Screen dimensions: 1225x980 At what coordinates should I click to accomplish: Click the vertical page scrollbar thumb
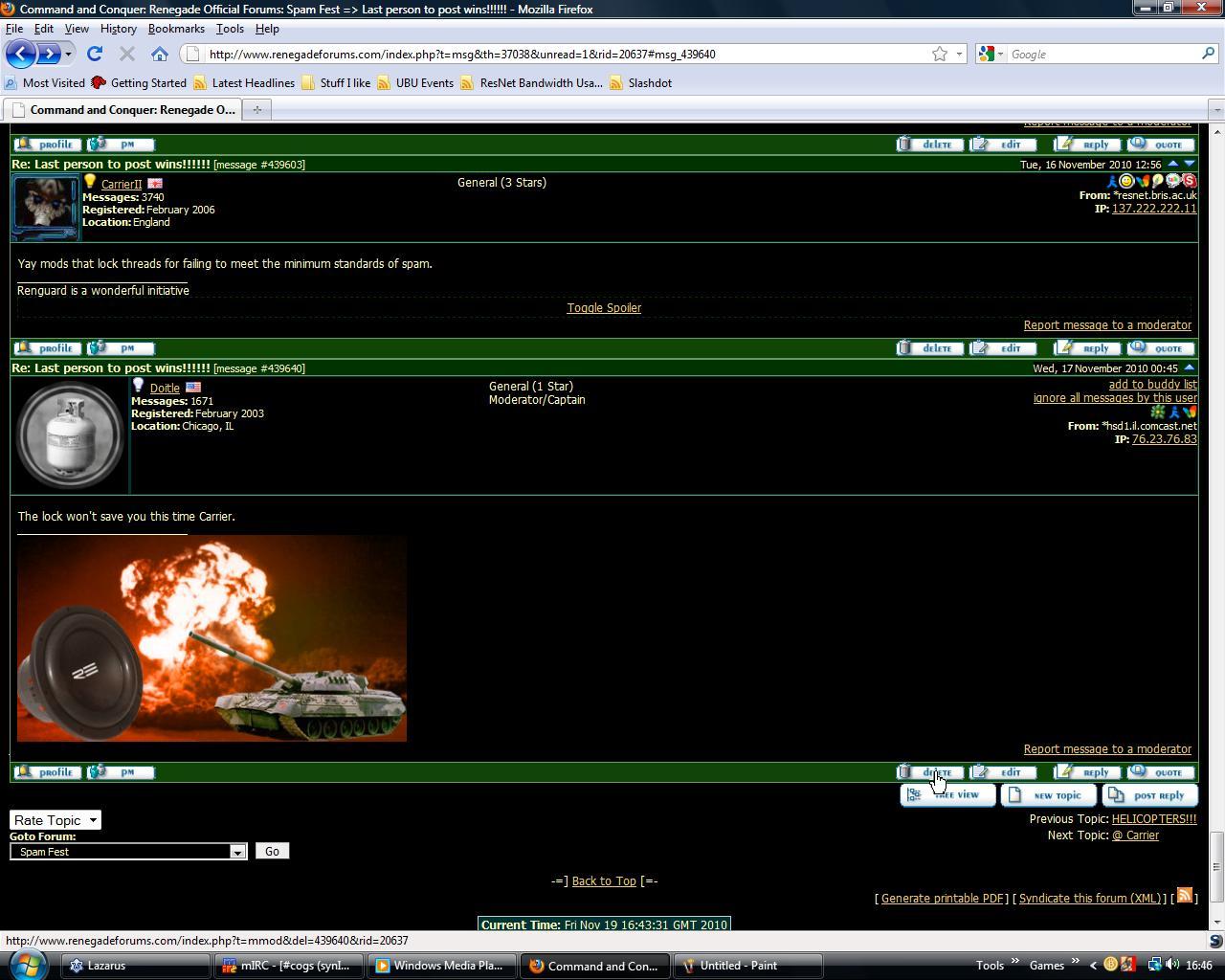[x=1216, y=866]
